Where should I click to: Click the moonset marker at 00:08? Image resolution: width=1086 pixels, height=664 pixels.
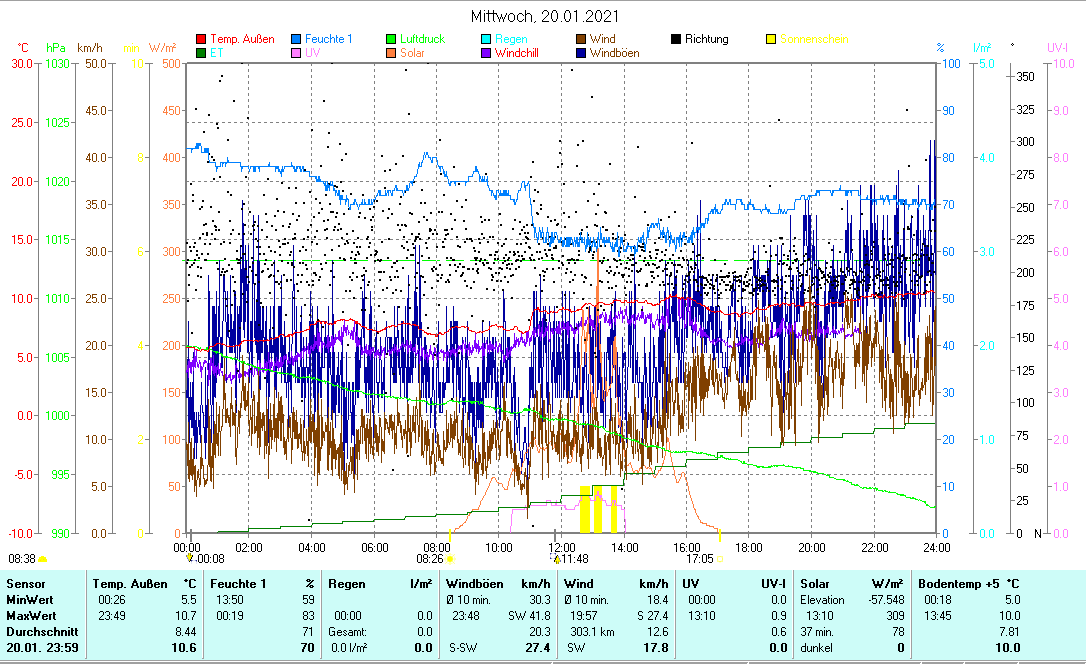click(x=190, y=559)
